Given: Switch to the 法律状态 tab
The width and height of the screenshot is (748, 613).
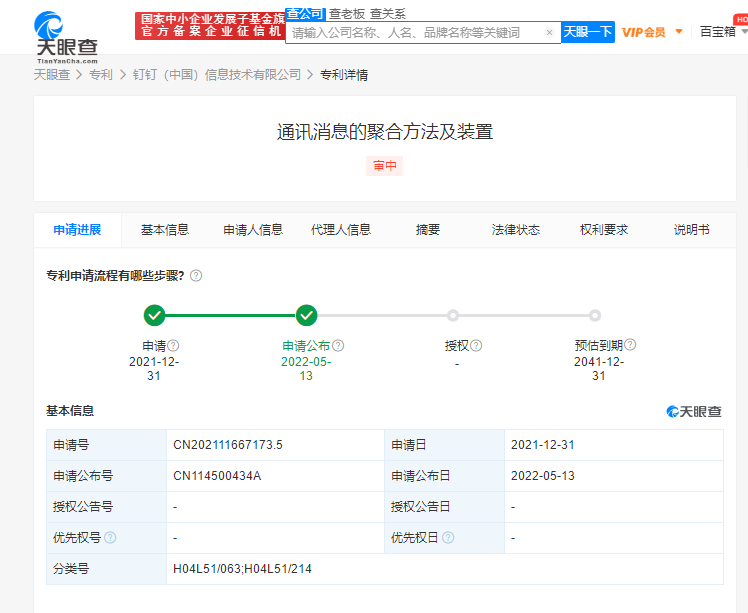Looking at the screenshot, I should point(516,230).
